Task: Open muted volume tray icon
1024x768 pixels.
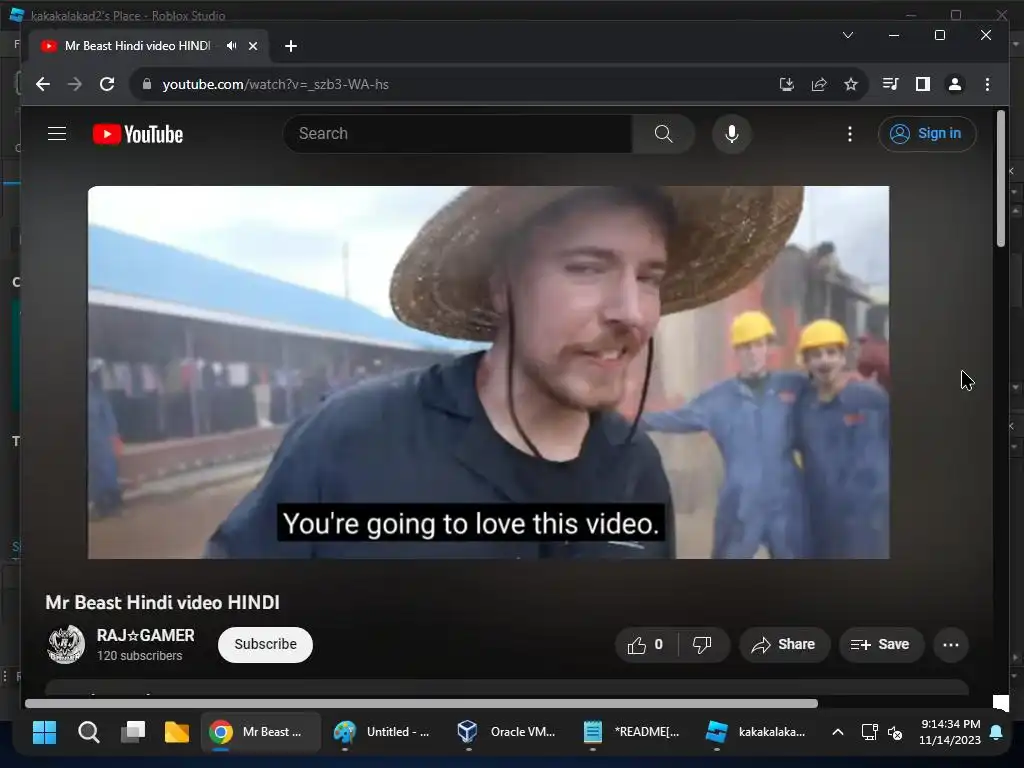Action: tap(896, 732)
